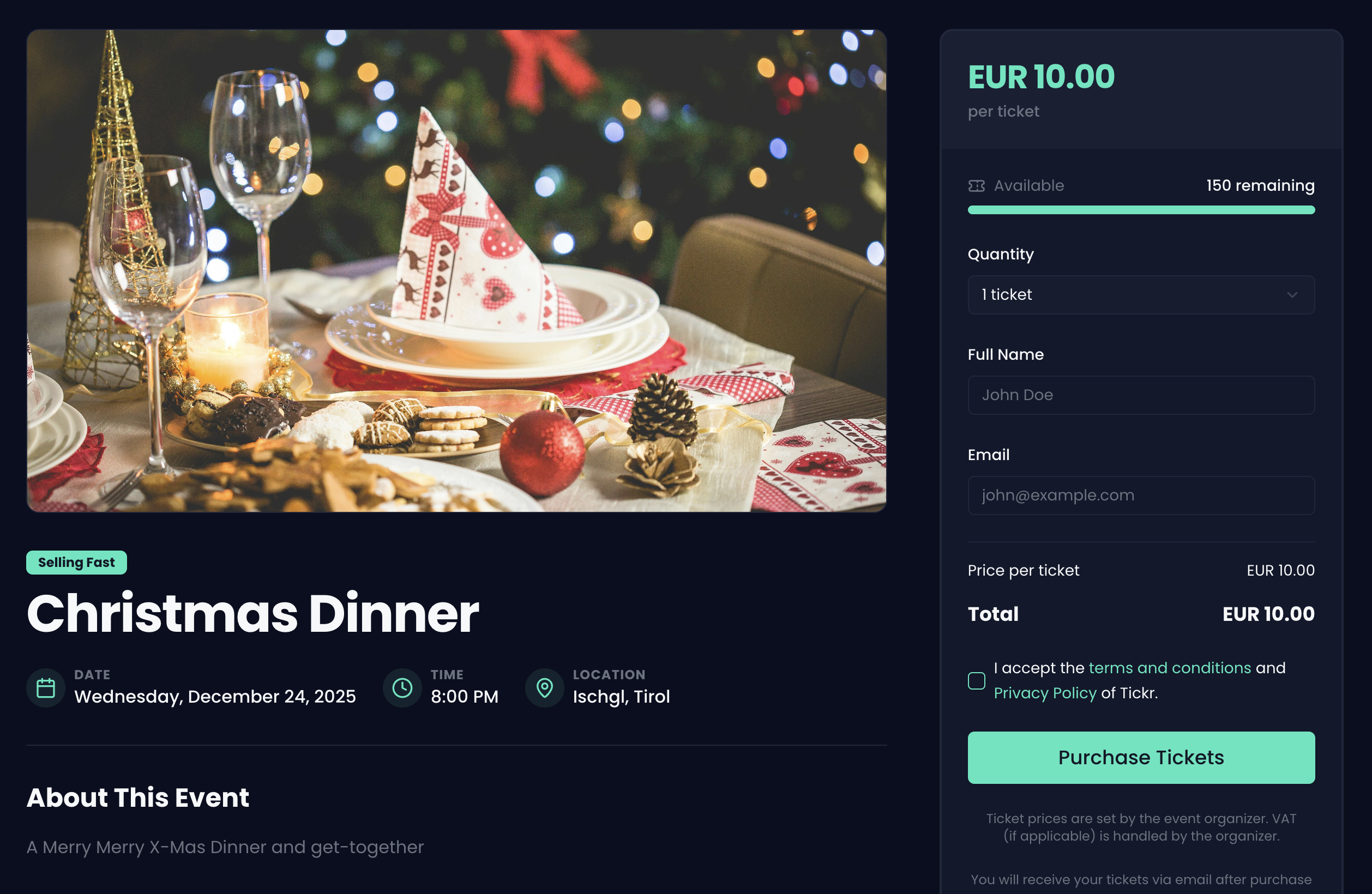Viewport: 1372px width, 894px height.
Task: Click the green availability progress bar
Action: (x=1141, y=210)
